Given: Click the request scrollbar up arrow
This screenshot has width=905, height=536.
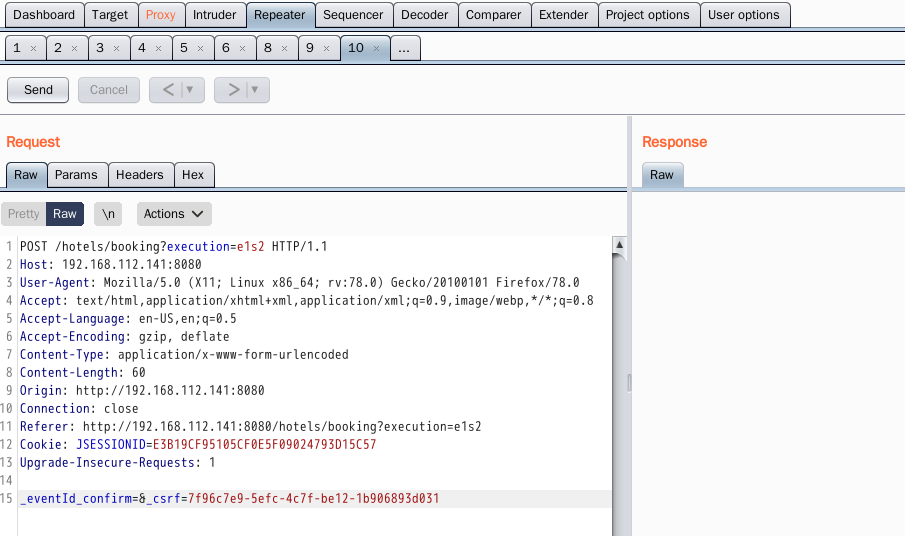Looking at the screenshot, I should click(619, 245).
